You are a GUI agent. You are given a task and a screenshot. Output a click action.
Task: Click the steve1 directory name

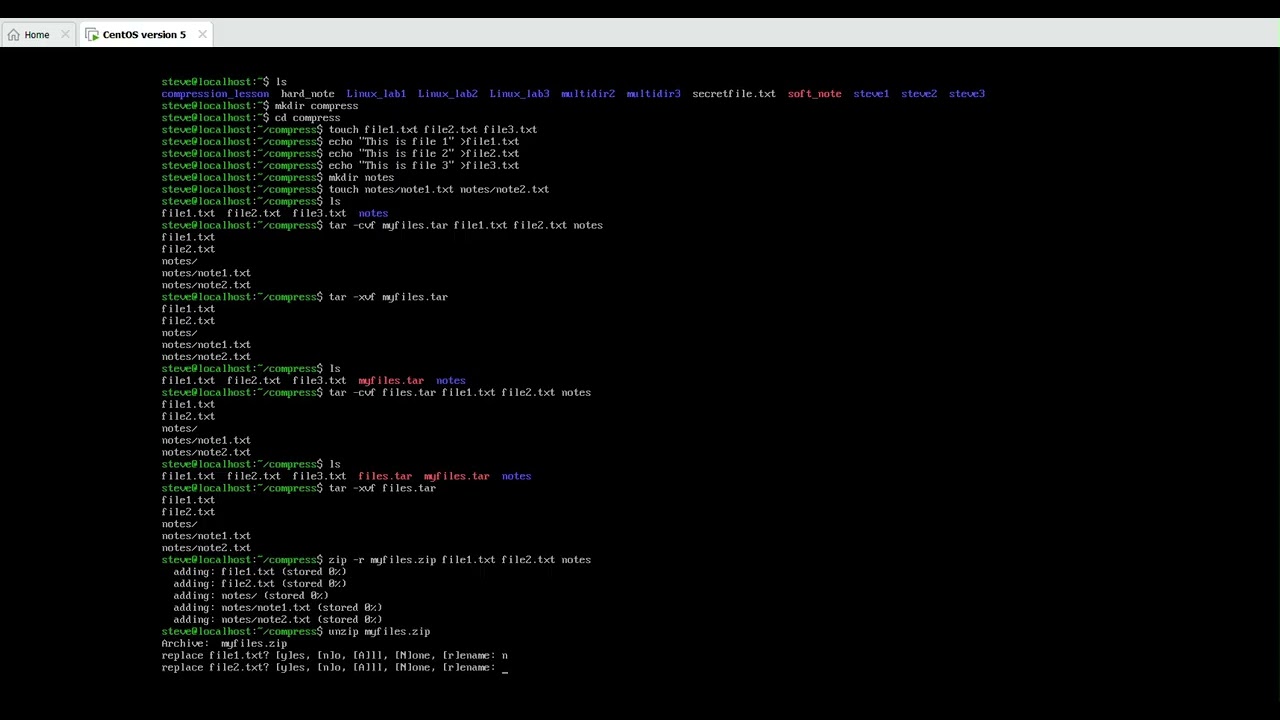[x=871, y=94]
